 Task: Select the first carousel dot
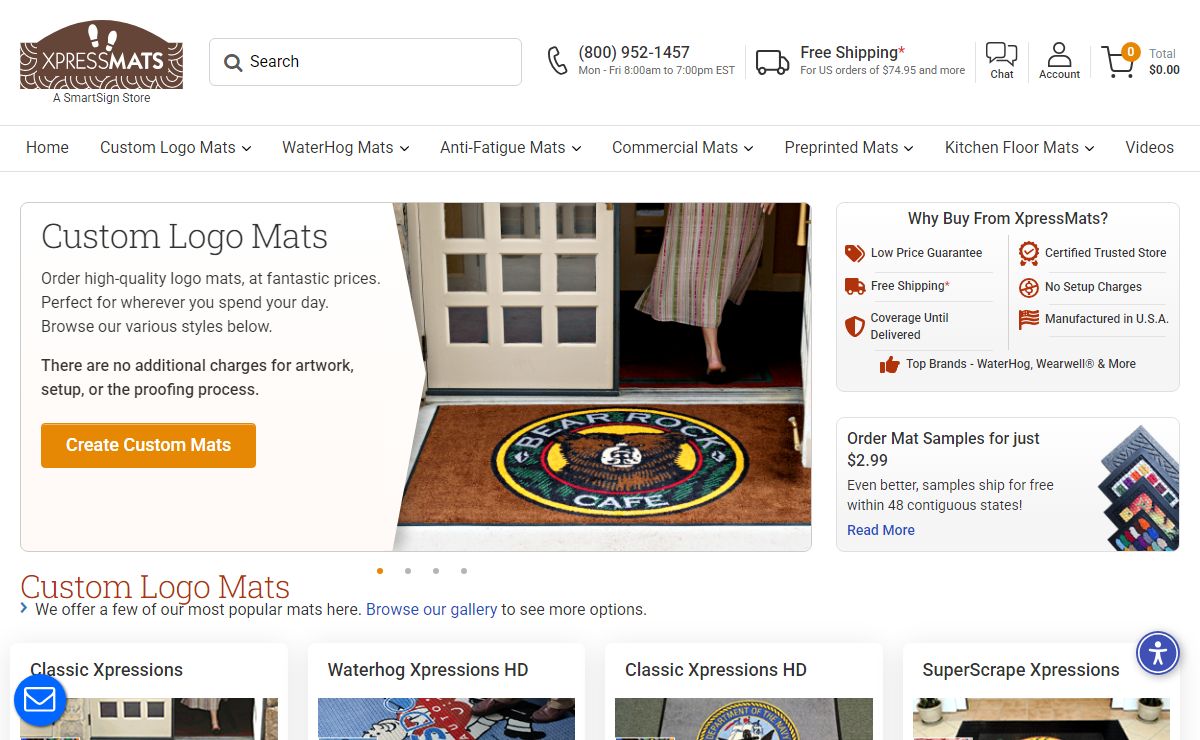(380, 571)
